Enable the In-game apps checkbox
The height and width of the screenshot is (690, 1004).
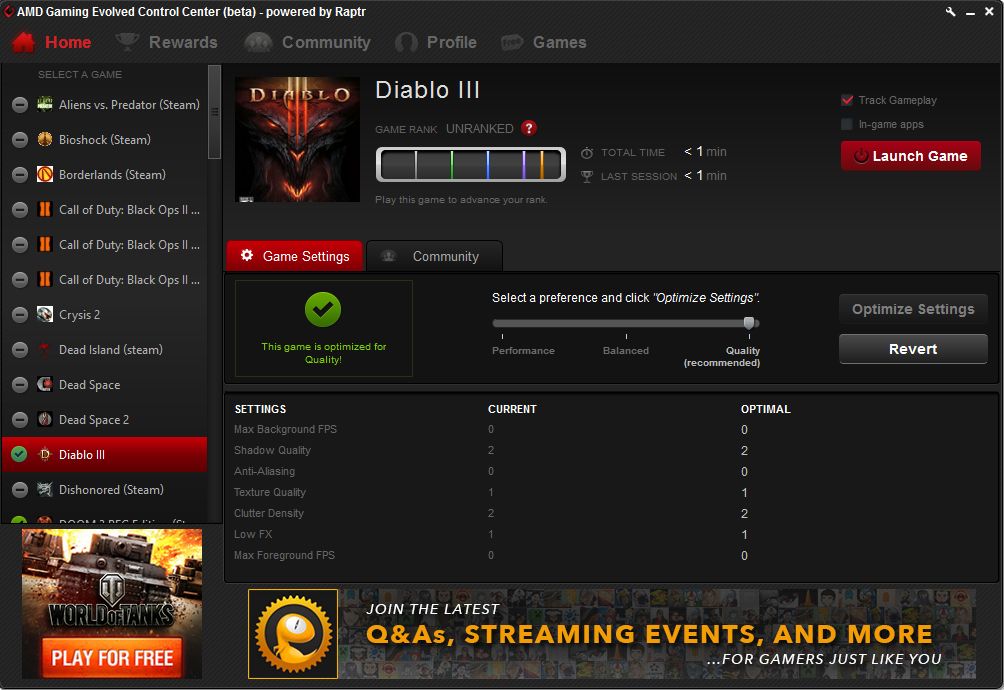click(x=848, y=123)
